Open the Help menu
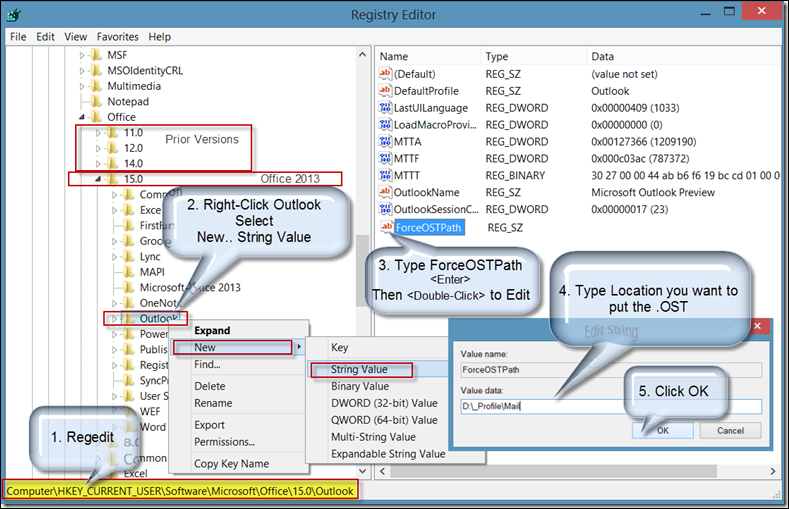The width and height of the screenshot is (789, 509). coord(160,37)
